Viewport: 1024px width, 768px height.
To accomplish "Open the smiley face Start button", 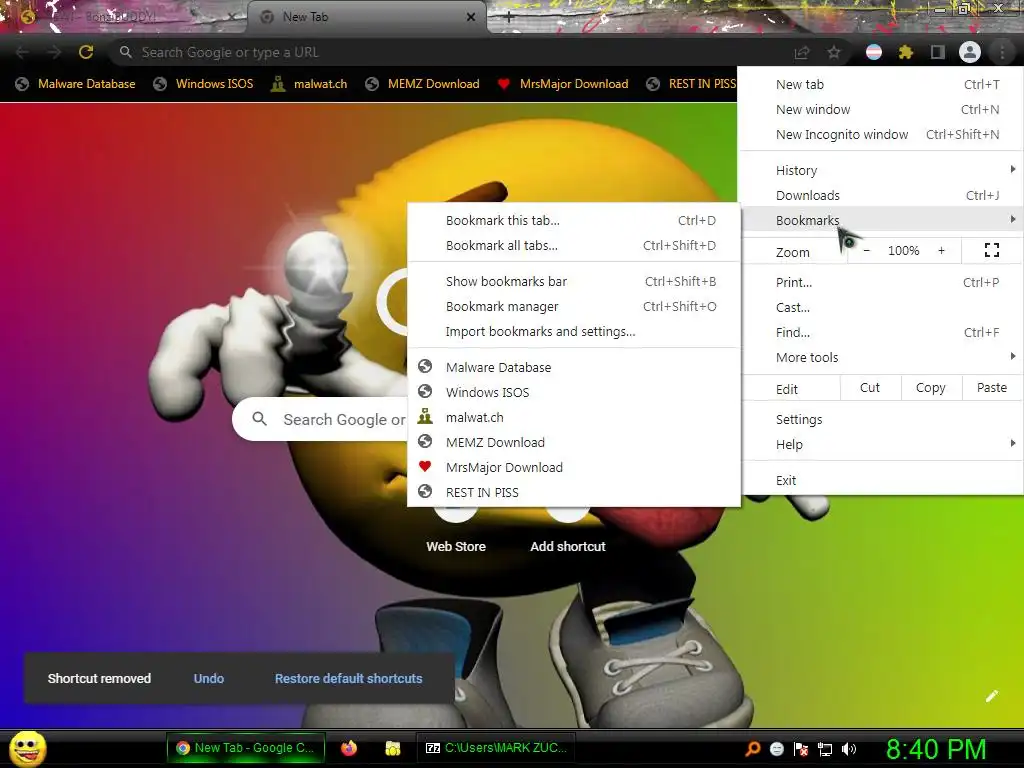I will (x=28, y=748).
